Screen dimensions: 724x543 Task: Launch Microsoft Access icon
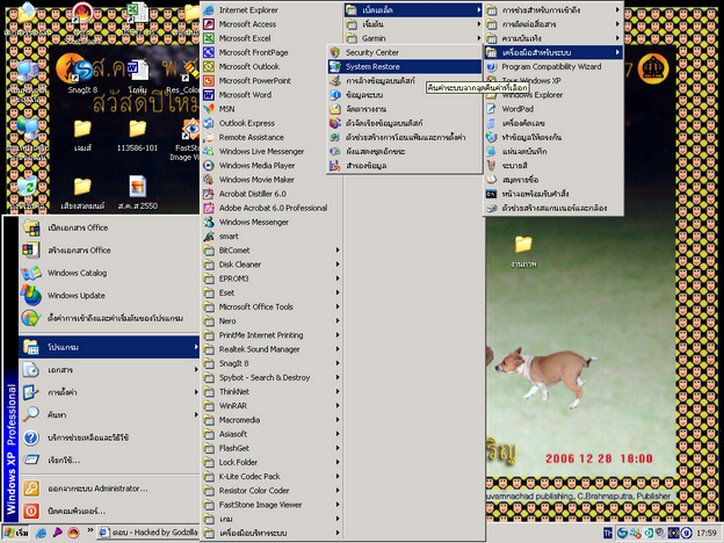coord(209,24)
